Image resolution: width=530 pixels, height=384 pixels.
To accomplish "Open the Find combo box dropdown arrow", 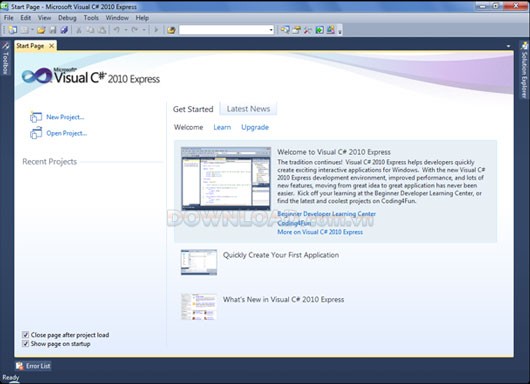I will pyautogui.click(x=271, y=30).
